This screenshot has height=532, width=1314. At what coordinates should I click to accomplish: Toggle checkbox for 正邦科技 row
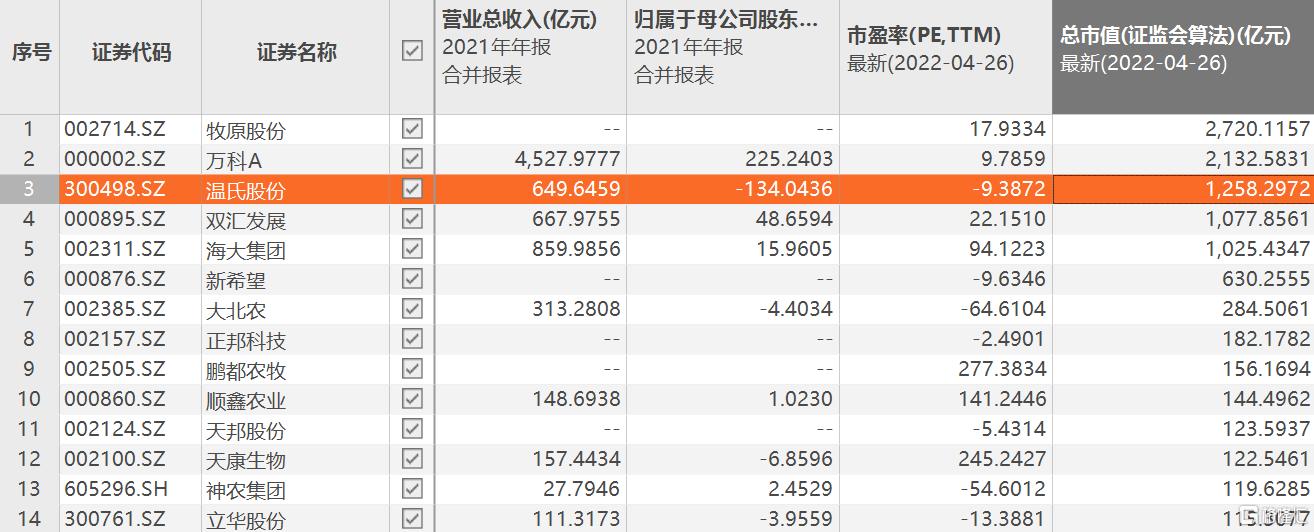(x=412, y=339)
